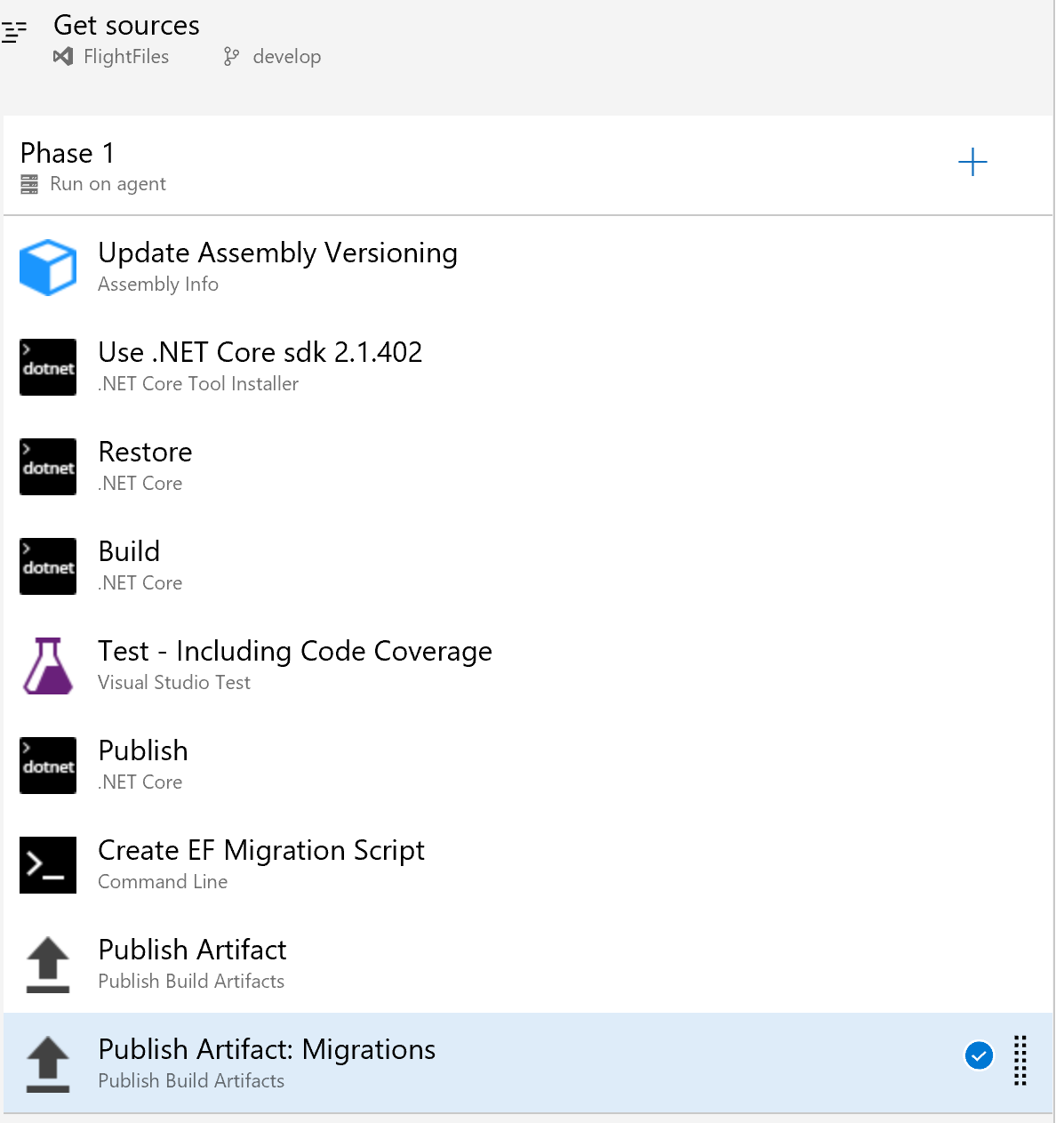Select the purple flask Visual Studio Test icon
Image resolution: width=1064 pixels, height=1123 pixels.
(48, 666)
